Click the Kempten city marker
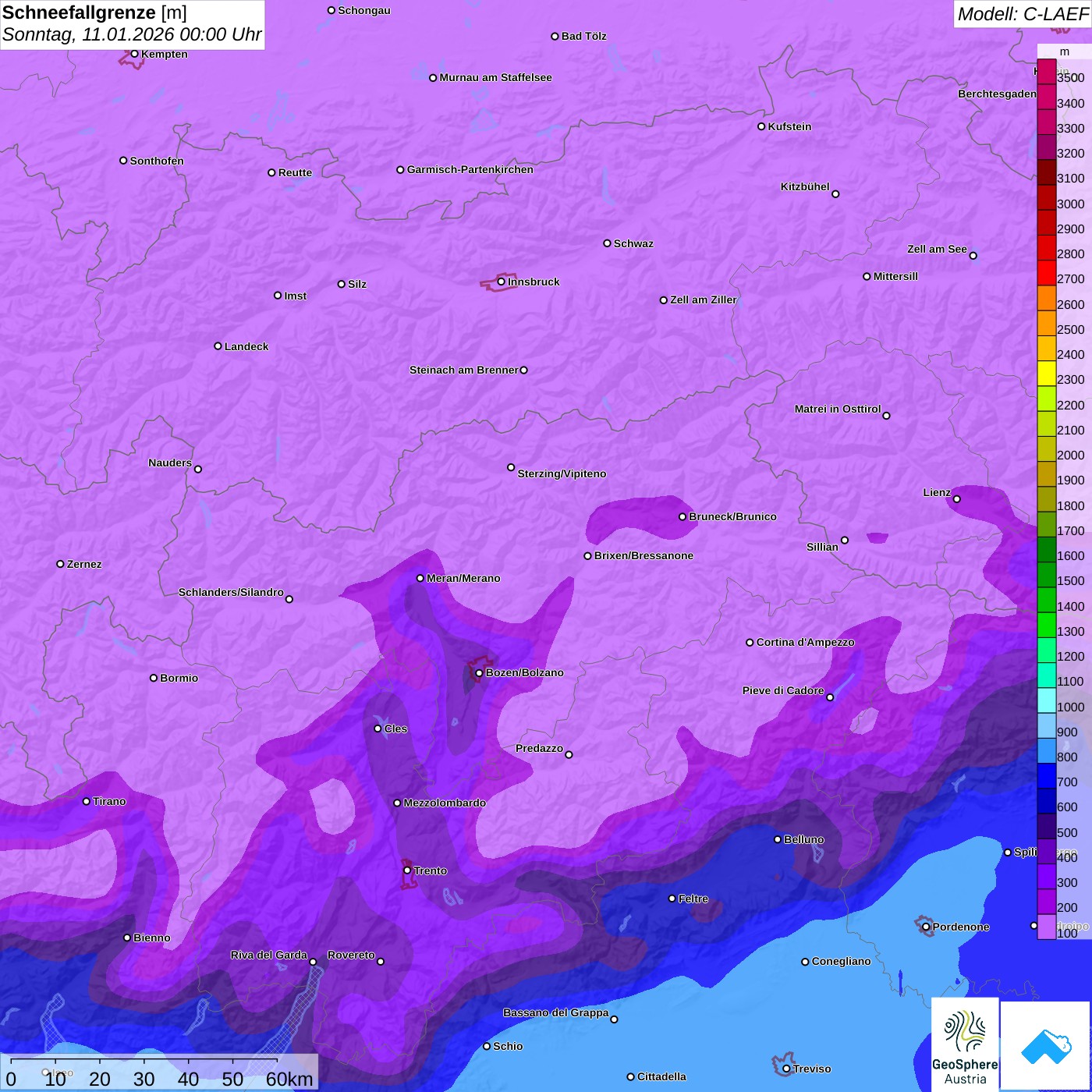 tap(134, 54)
